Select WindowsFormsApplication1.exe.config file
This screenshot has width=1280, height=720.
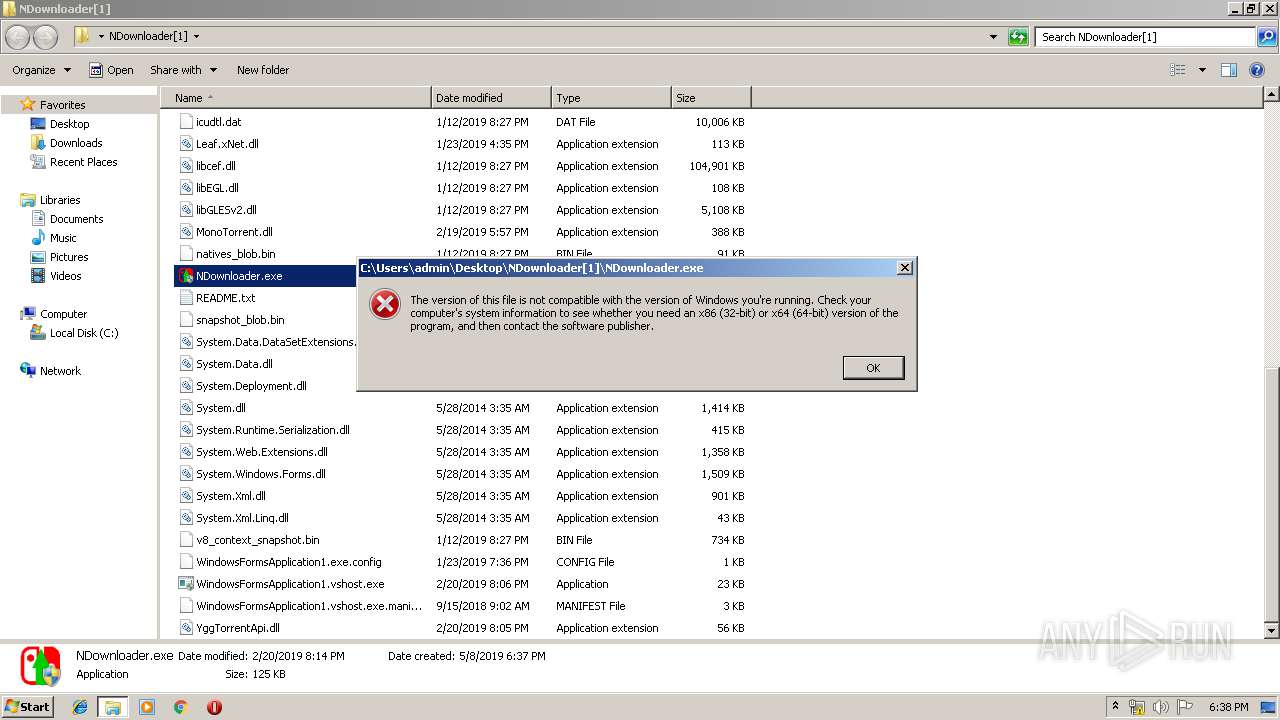288,562
